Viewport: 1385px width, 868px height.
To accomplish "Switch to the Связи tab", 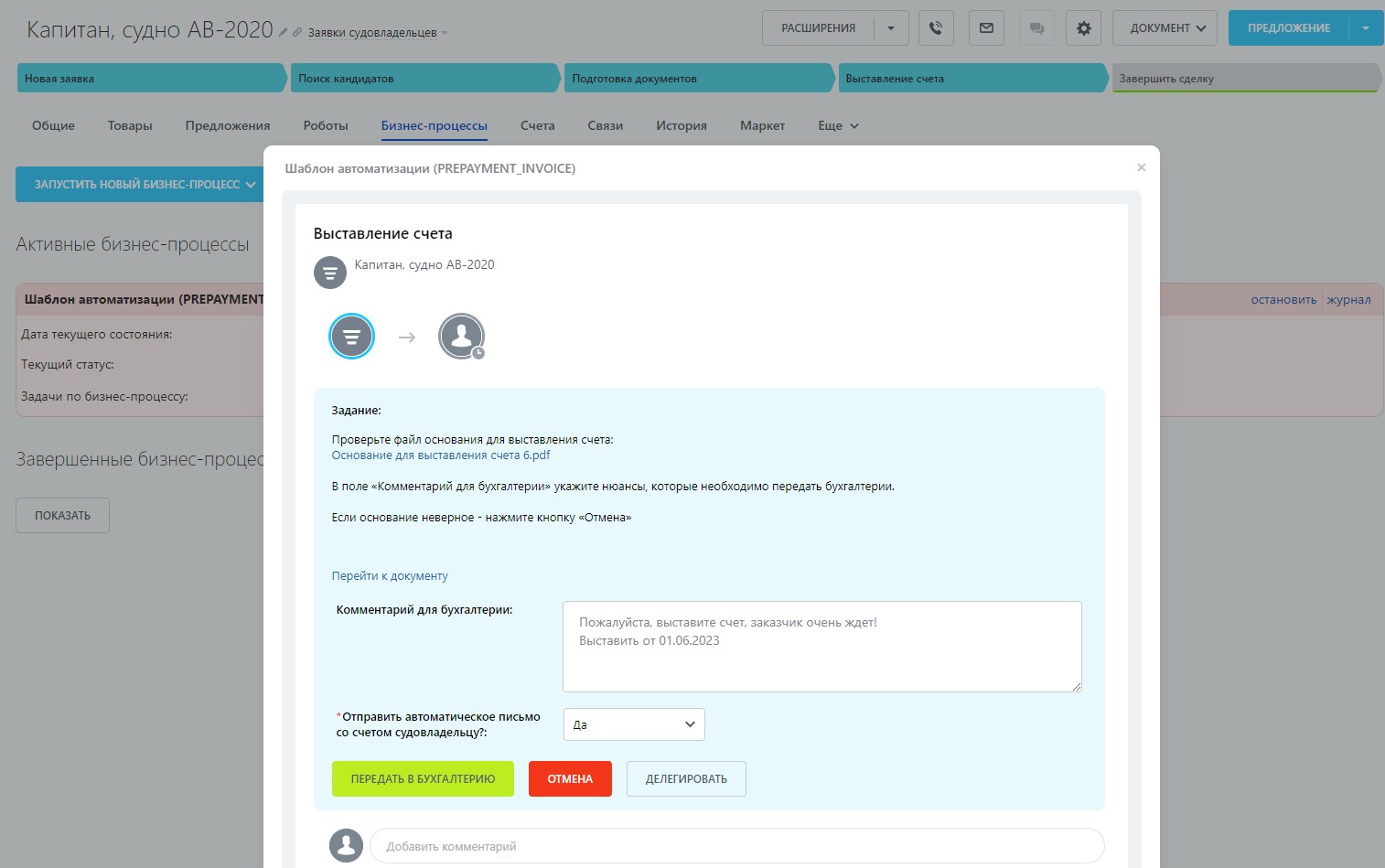I will [x=606, y=126].
